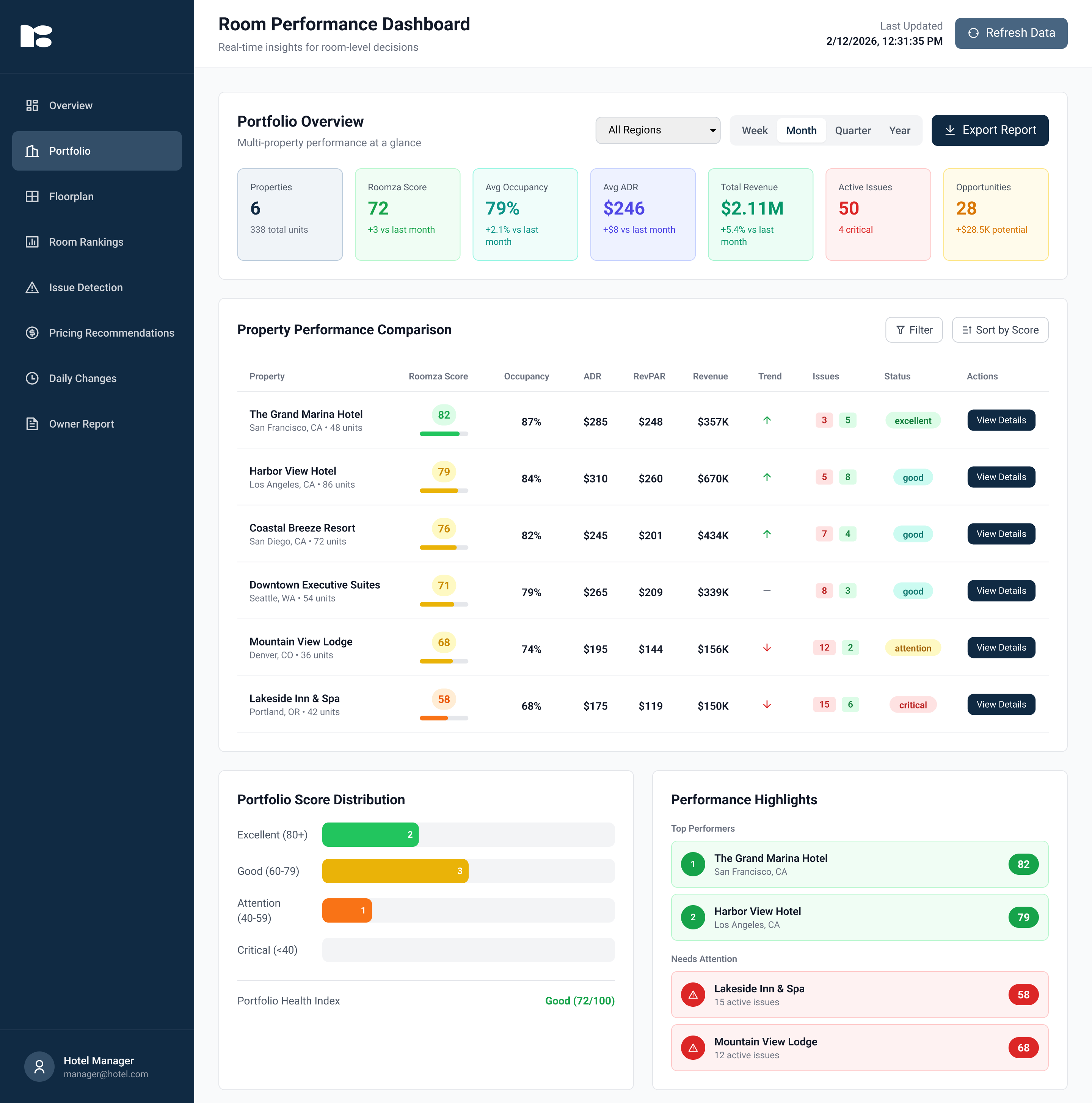This screenshot has width=1092, height=1103.
Task: Click the Roomza logo in the sidebar
Action: pos(37,35)
